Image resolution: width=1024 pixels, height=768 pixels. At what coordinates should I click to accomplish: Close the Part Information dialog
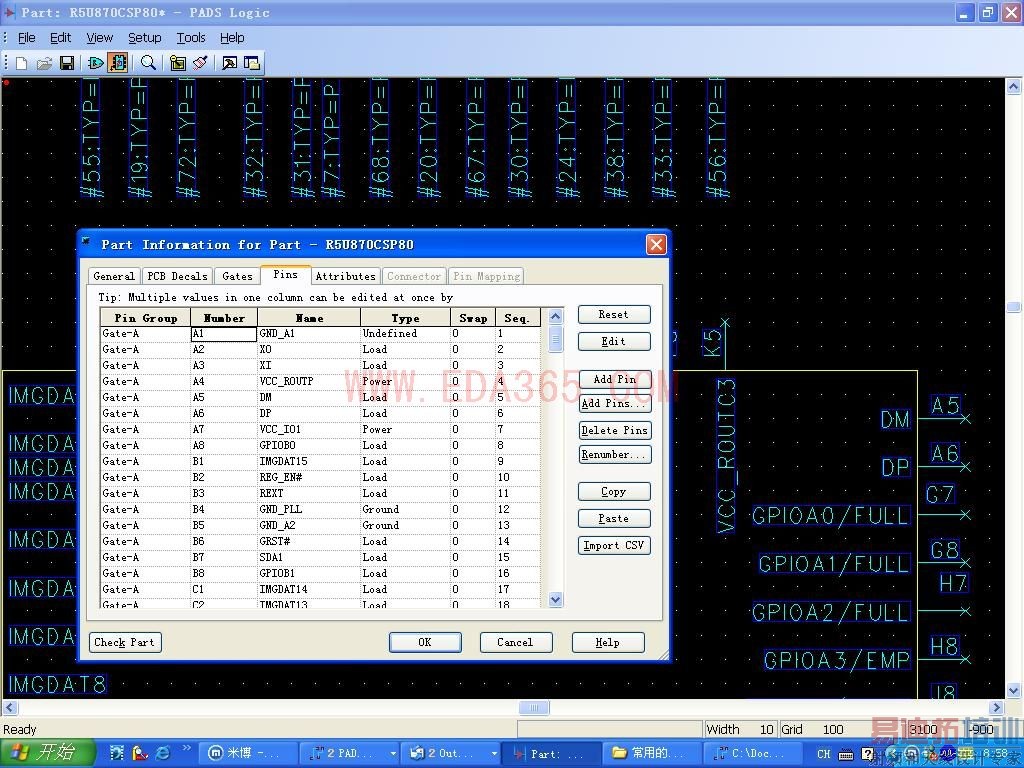656,245
